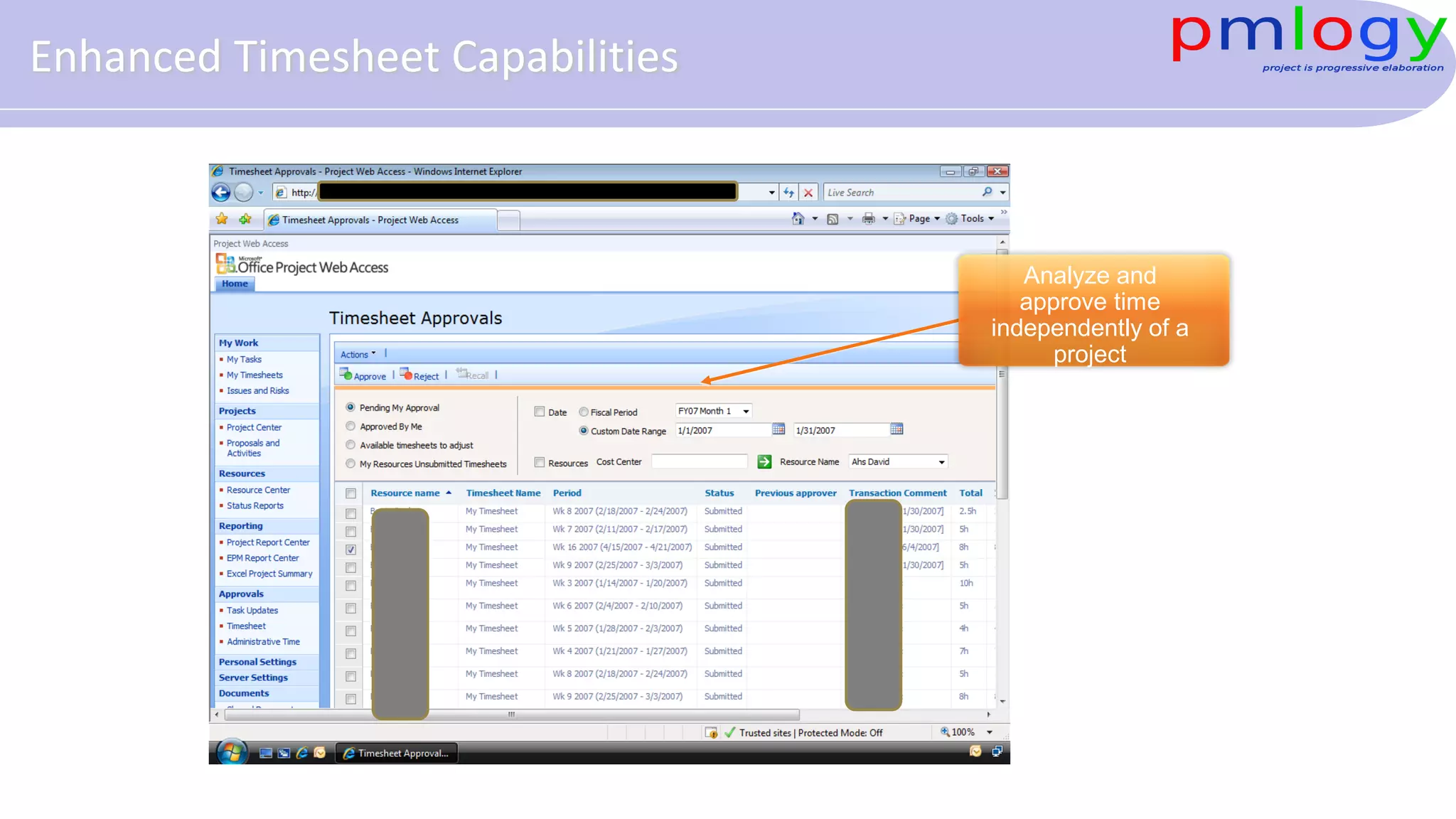Click the Office Project Web Access logo
This screenshot has width=1456, height=819.
coord(302,265)
